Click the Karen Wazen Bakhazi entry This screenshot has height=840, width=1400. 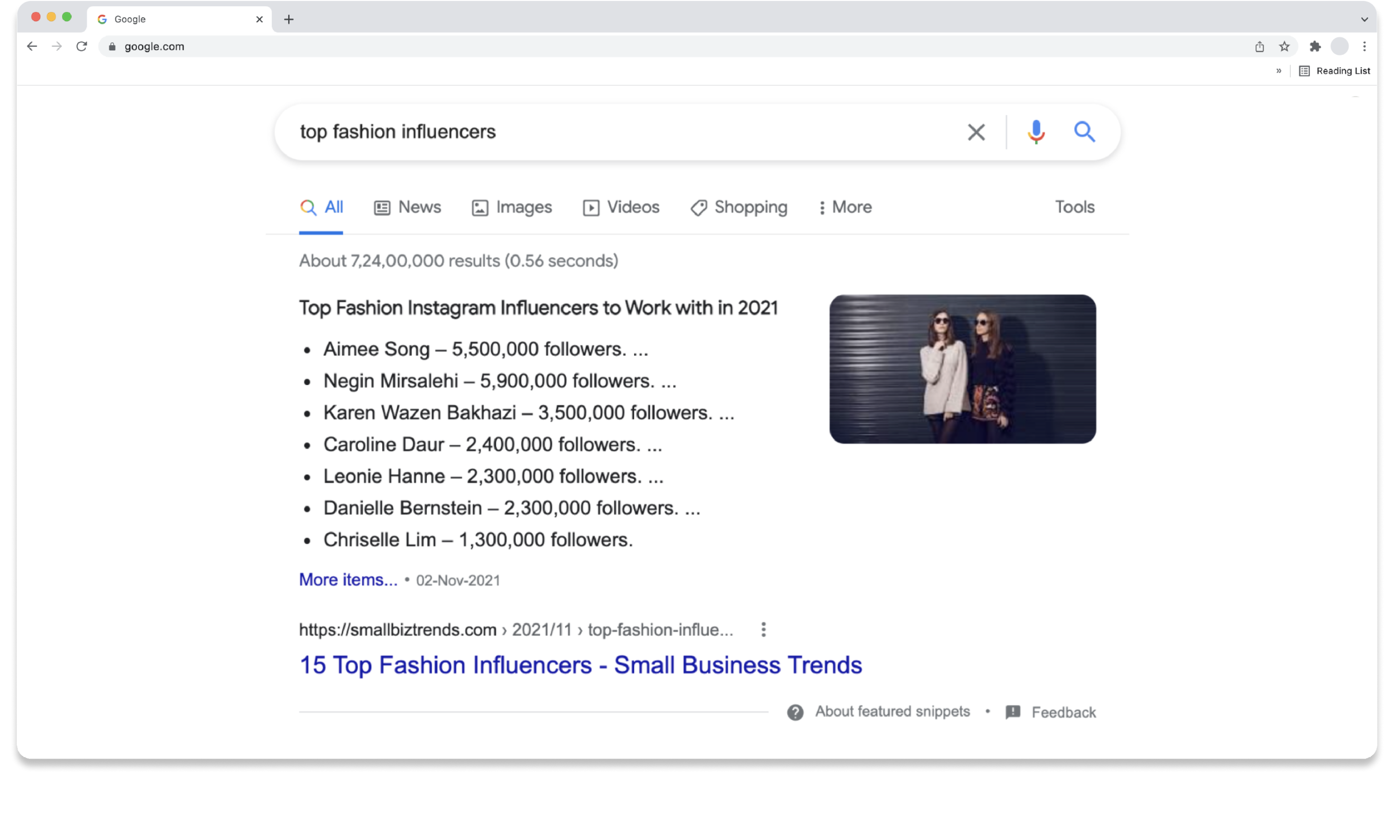(529, 412)
